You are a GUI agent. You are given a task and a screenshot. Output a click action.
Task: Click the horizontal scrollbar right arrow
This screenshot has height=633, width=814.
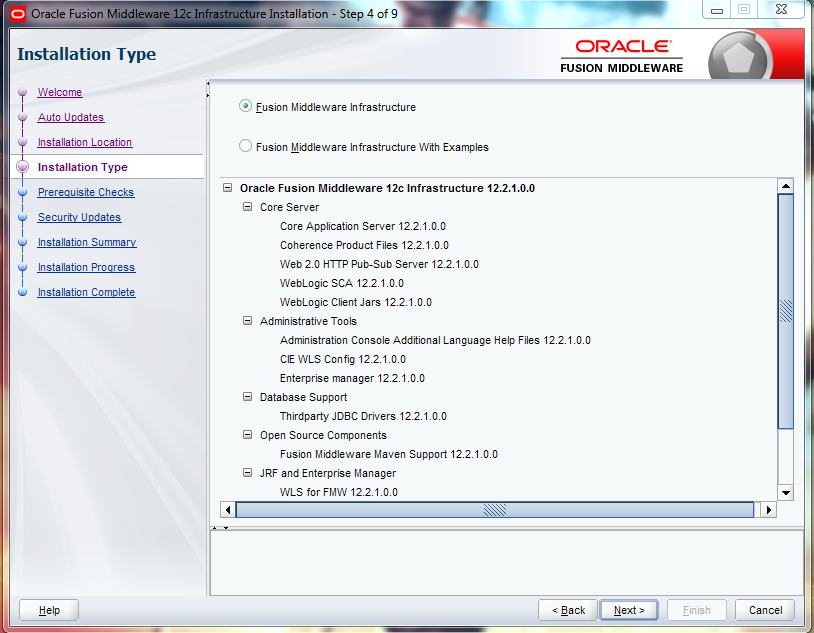[769, 510]
